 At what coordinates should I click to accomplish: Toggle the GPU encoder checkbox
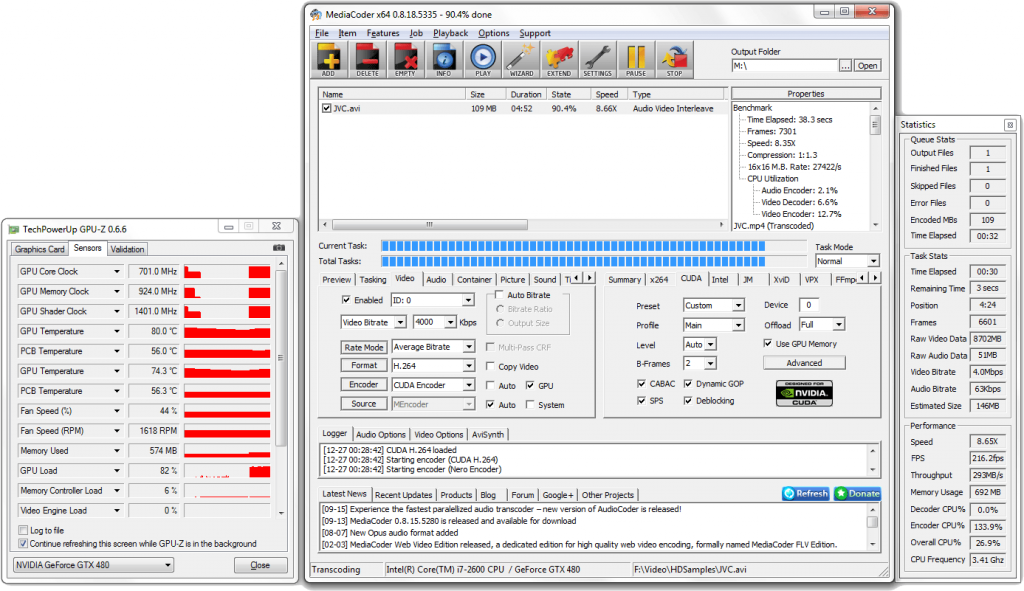pyautogui.click(x=530, y=385)
